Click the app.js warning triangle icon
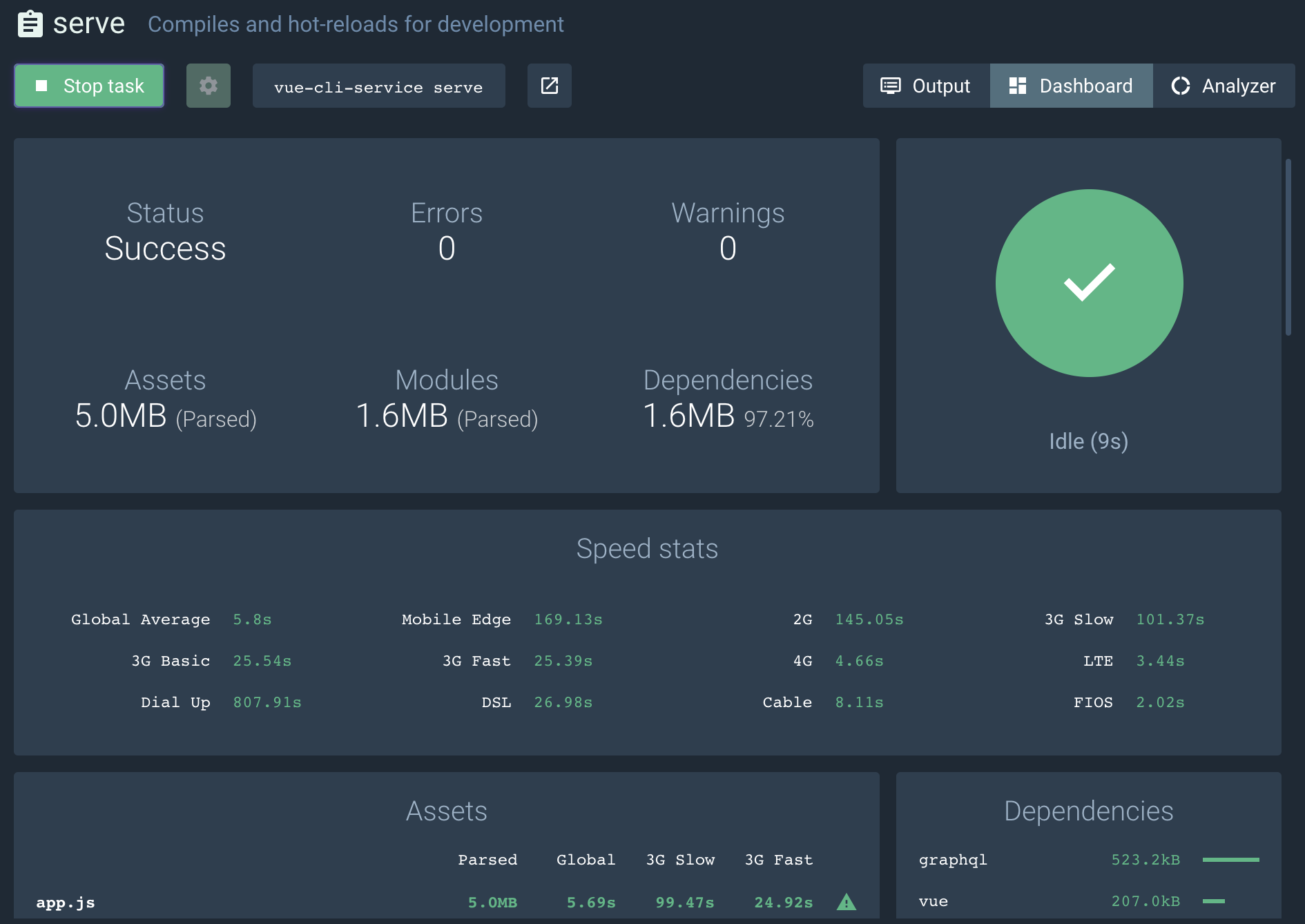Image resolution: width=1305 pixels, height=924 pixels. click(x=847, y=902)
